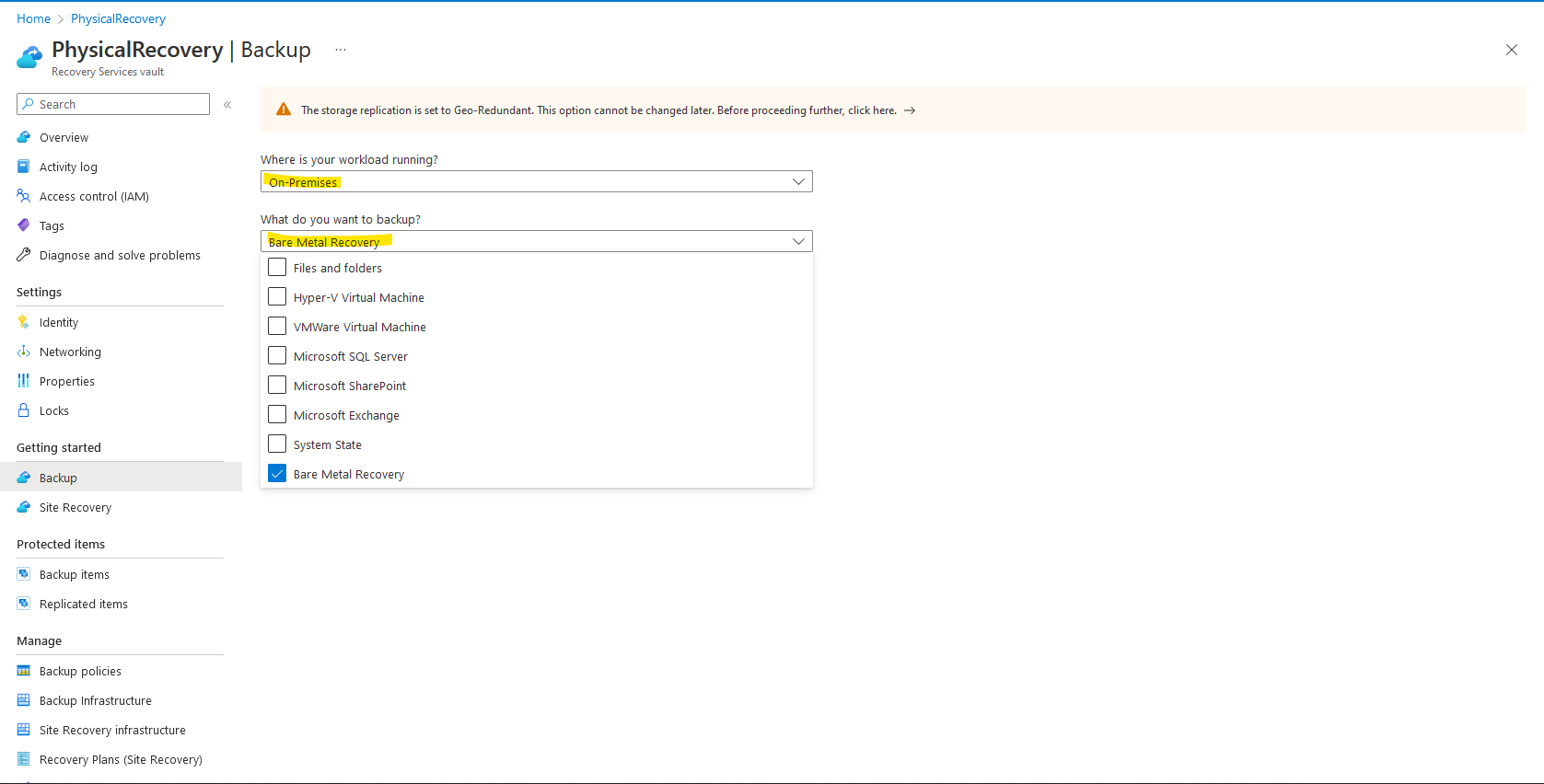The width and height of the screenshot is (1544, 784).
Task: Click the Networking icon
Action: pos(24,352)
